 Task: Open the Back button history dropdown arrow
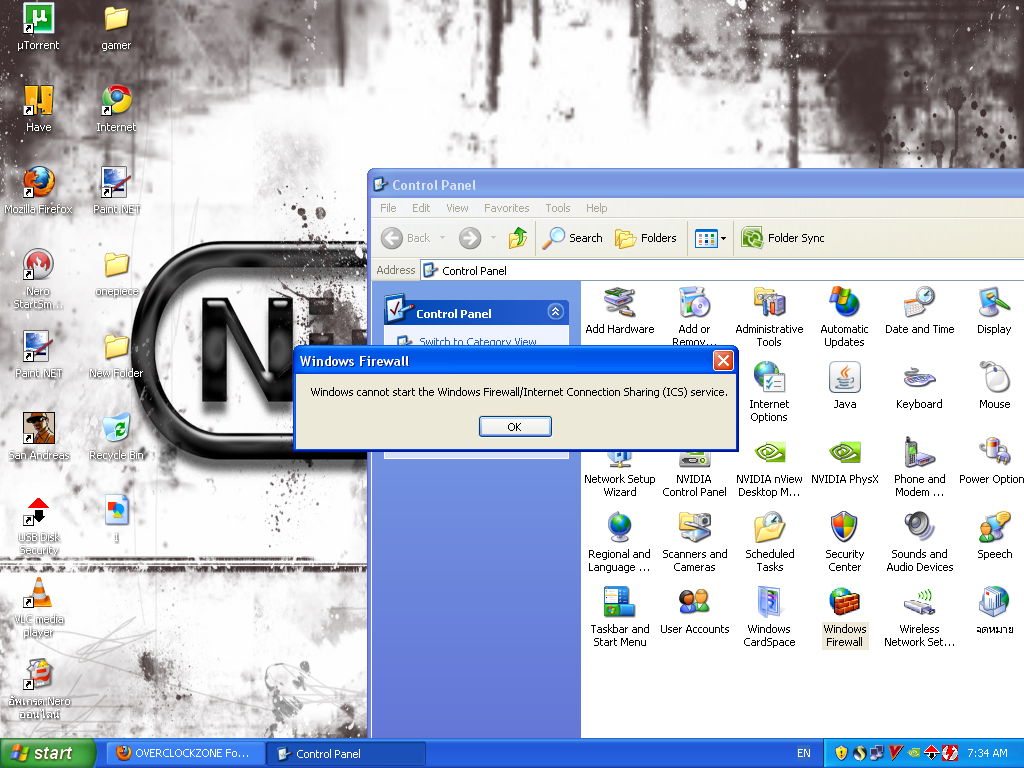(x=443, y=238)
